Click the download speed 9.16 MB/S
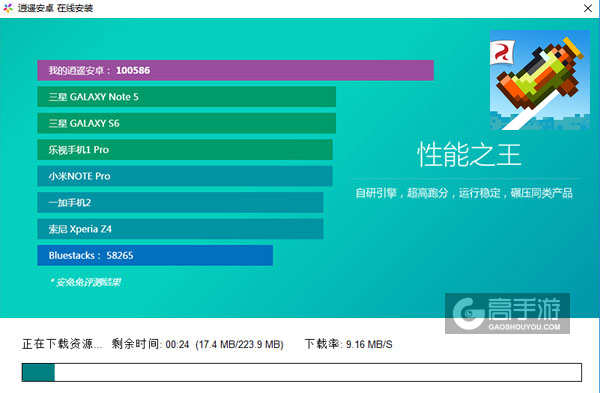Screen dimensions: 600x393 coord(369,344)
